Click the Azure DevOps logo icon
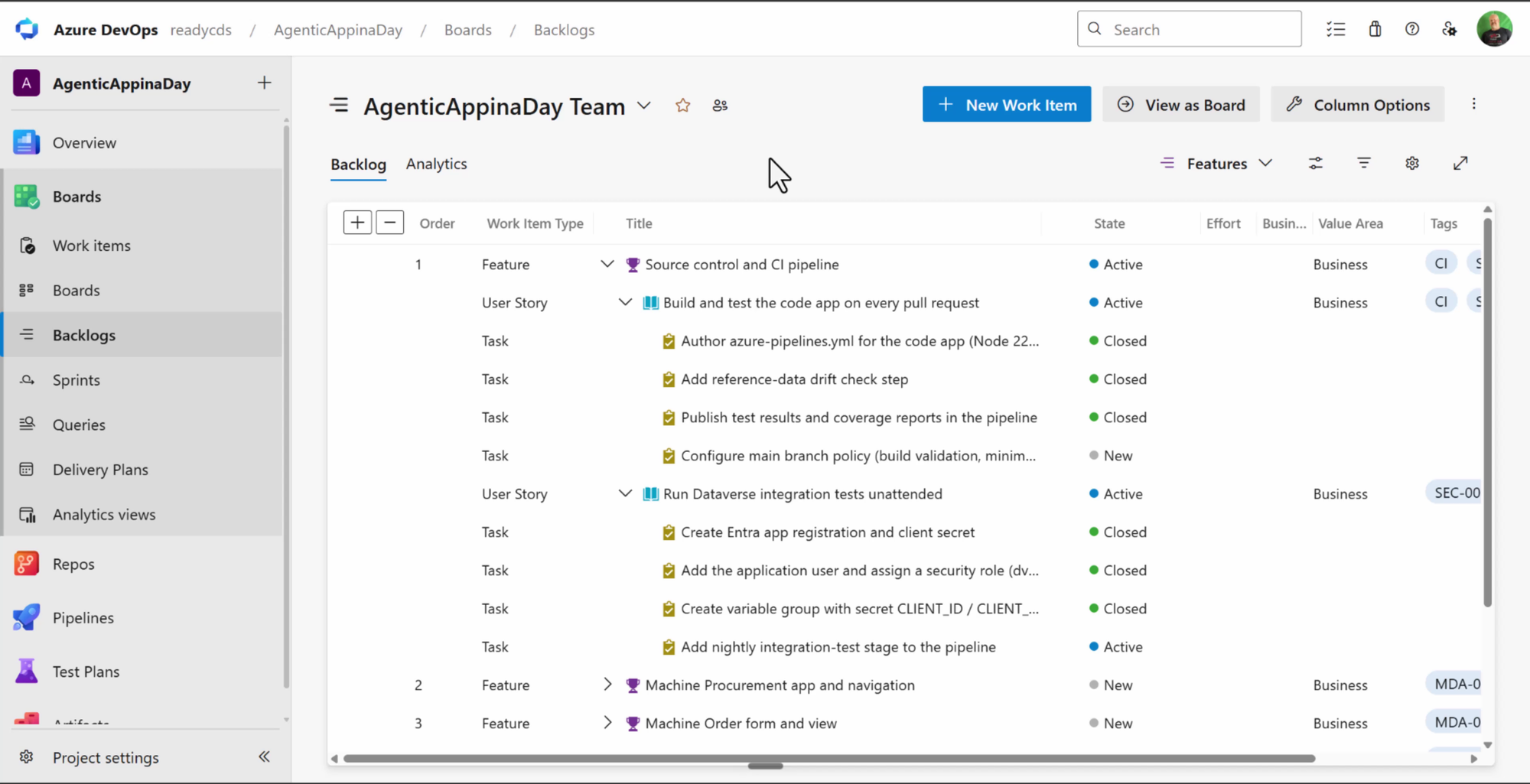 coord(27,29)
